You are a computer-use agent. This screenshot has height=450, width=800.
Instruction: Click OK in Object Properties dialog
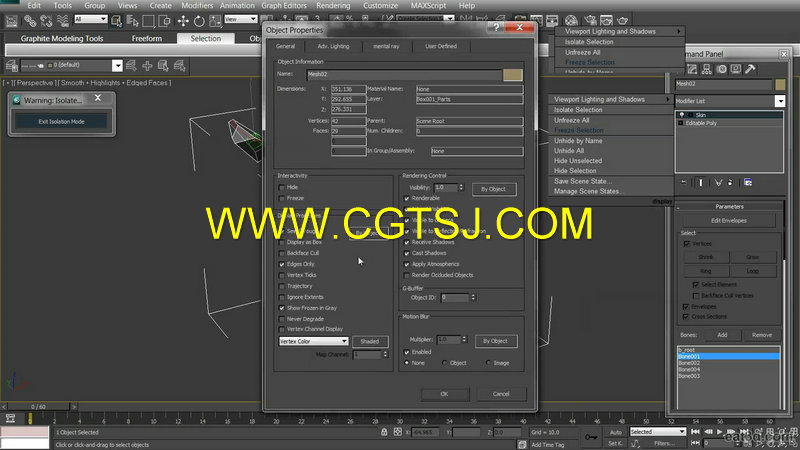[x=444, y=394]
